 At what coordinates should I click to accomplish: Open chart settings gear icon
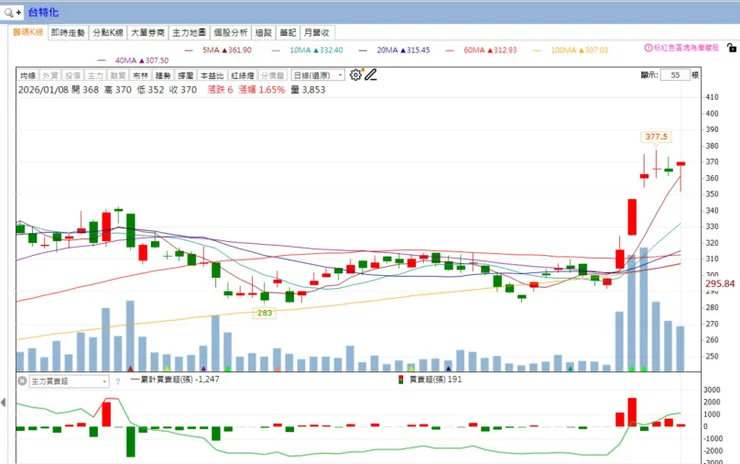(x=356, y=75)
